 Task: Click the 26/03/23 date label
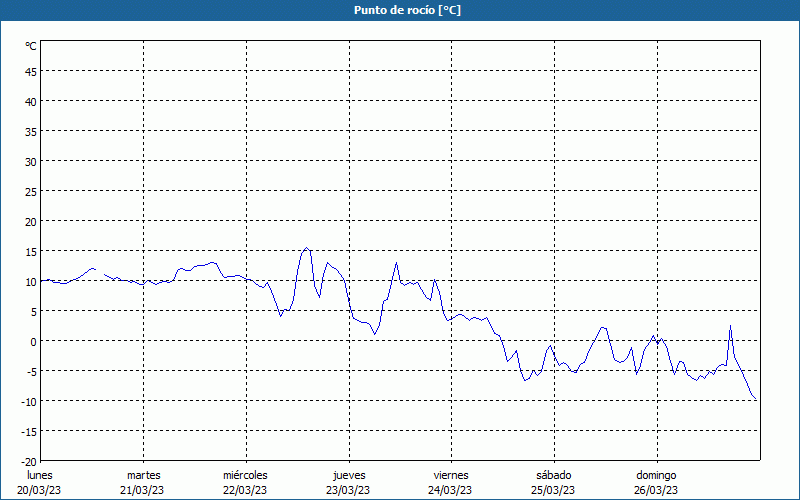[655, 490]
